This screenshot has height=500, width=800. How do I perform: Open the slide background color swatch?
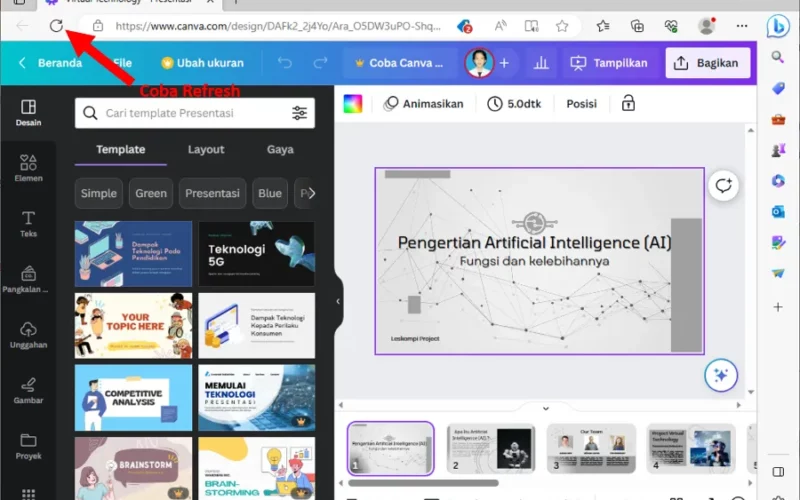point(353,104)
